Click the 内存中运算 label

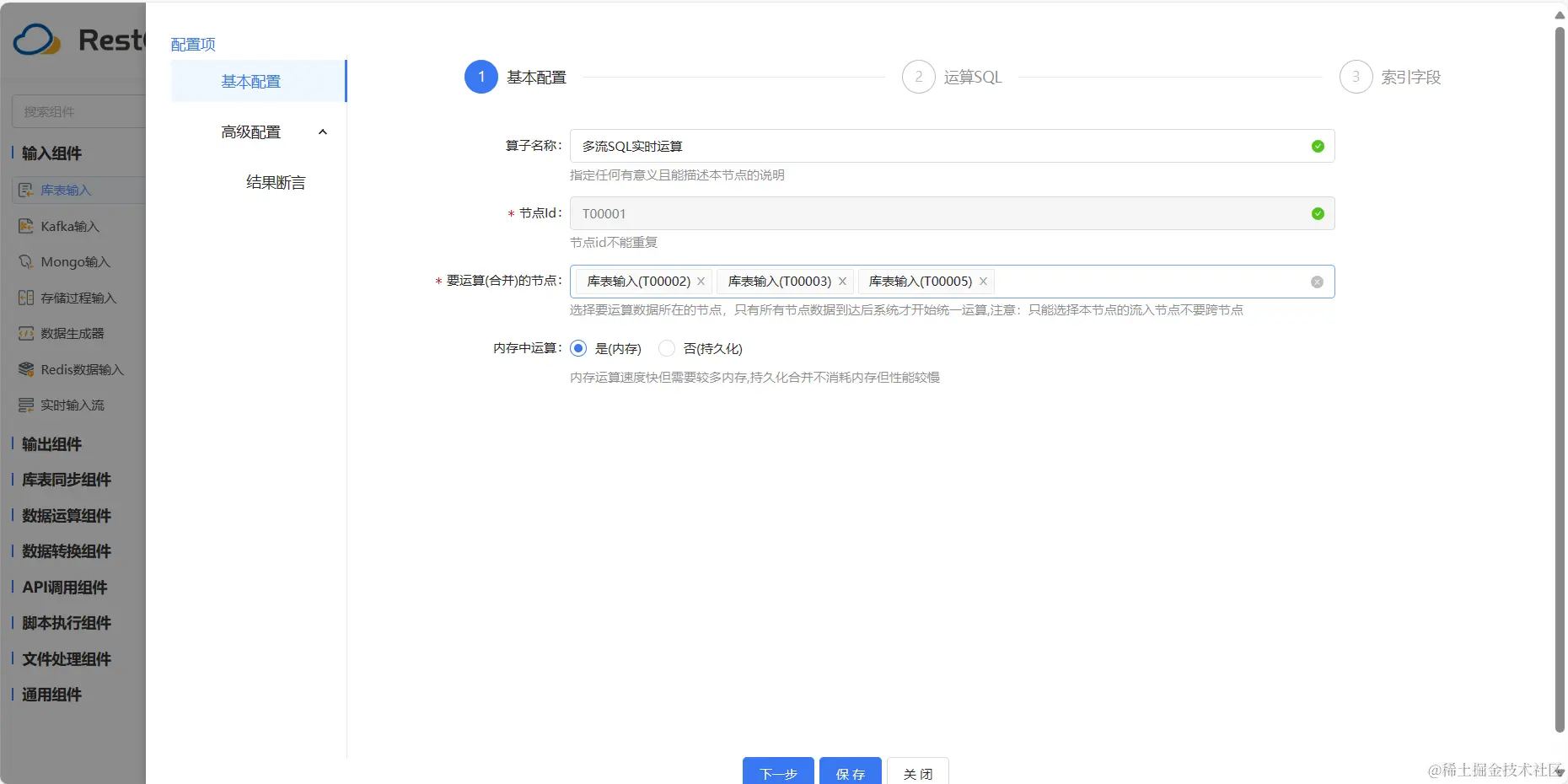[527, 348]
